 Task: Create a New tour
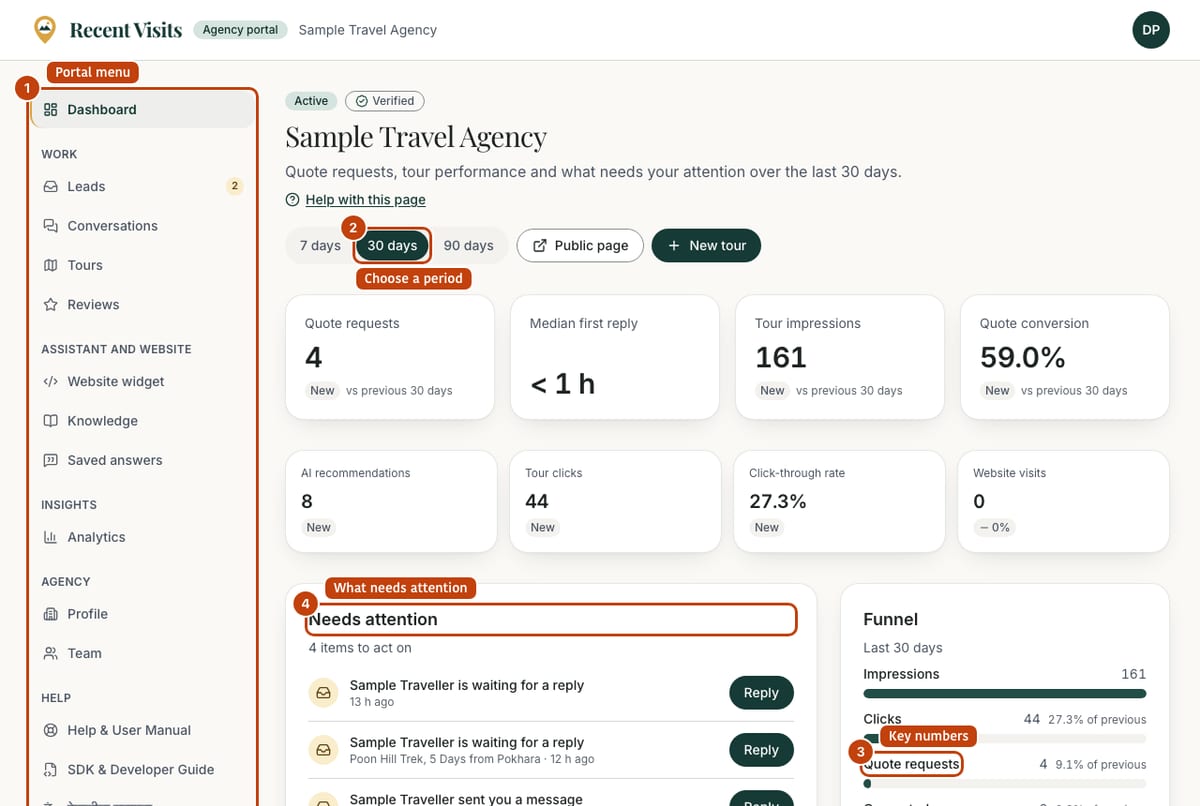tap(706, 246)
